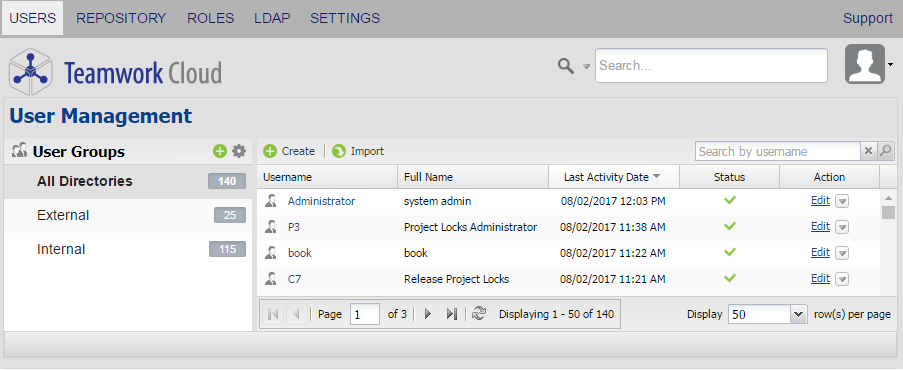Click Edit link for user book
Image resolution: width=903 pixels, height=370 pixels.
click(x=820, y=252)
